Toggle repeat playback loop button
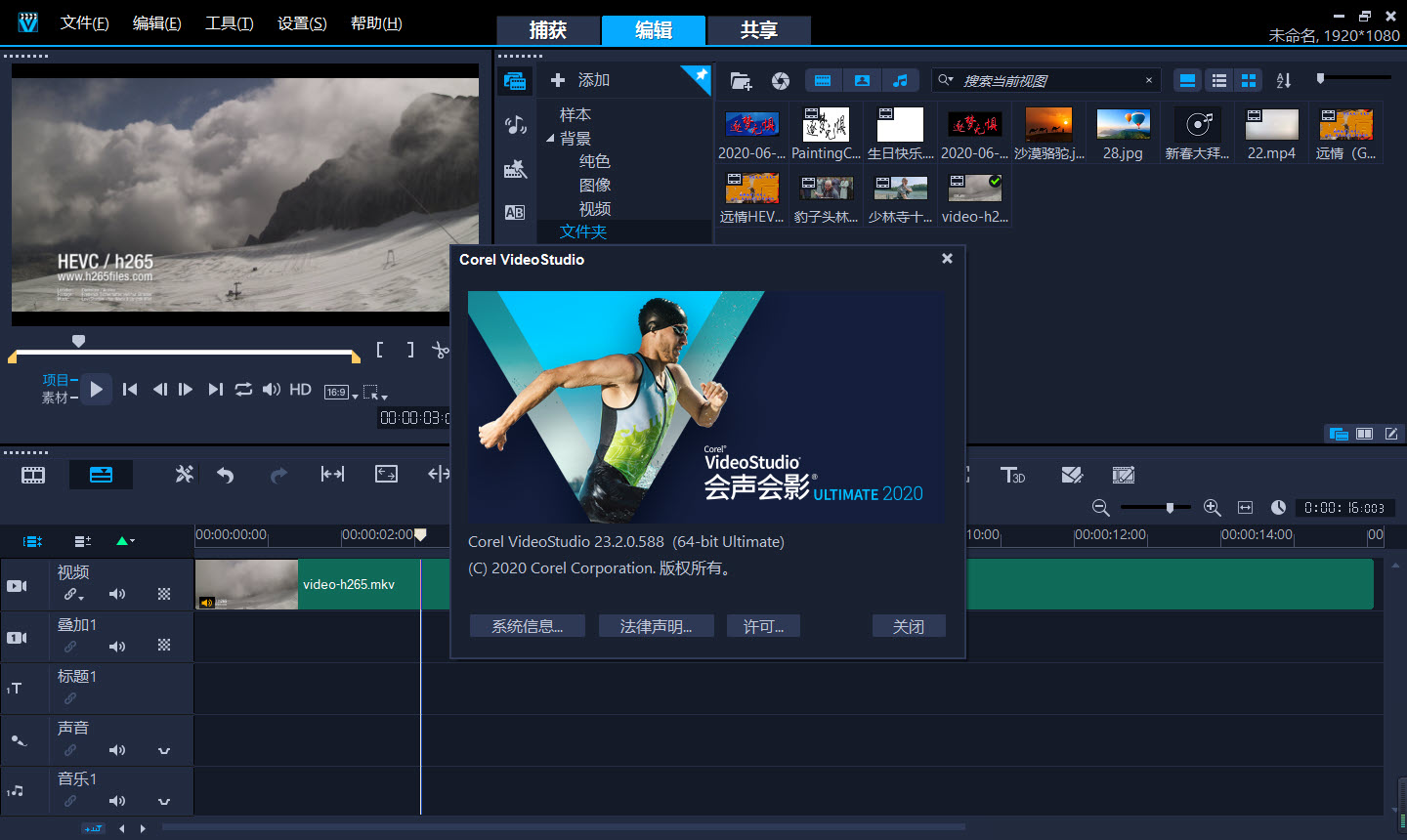Image resolution: width=1407 pixels, height=840 pixels. [243, 390]
